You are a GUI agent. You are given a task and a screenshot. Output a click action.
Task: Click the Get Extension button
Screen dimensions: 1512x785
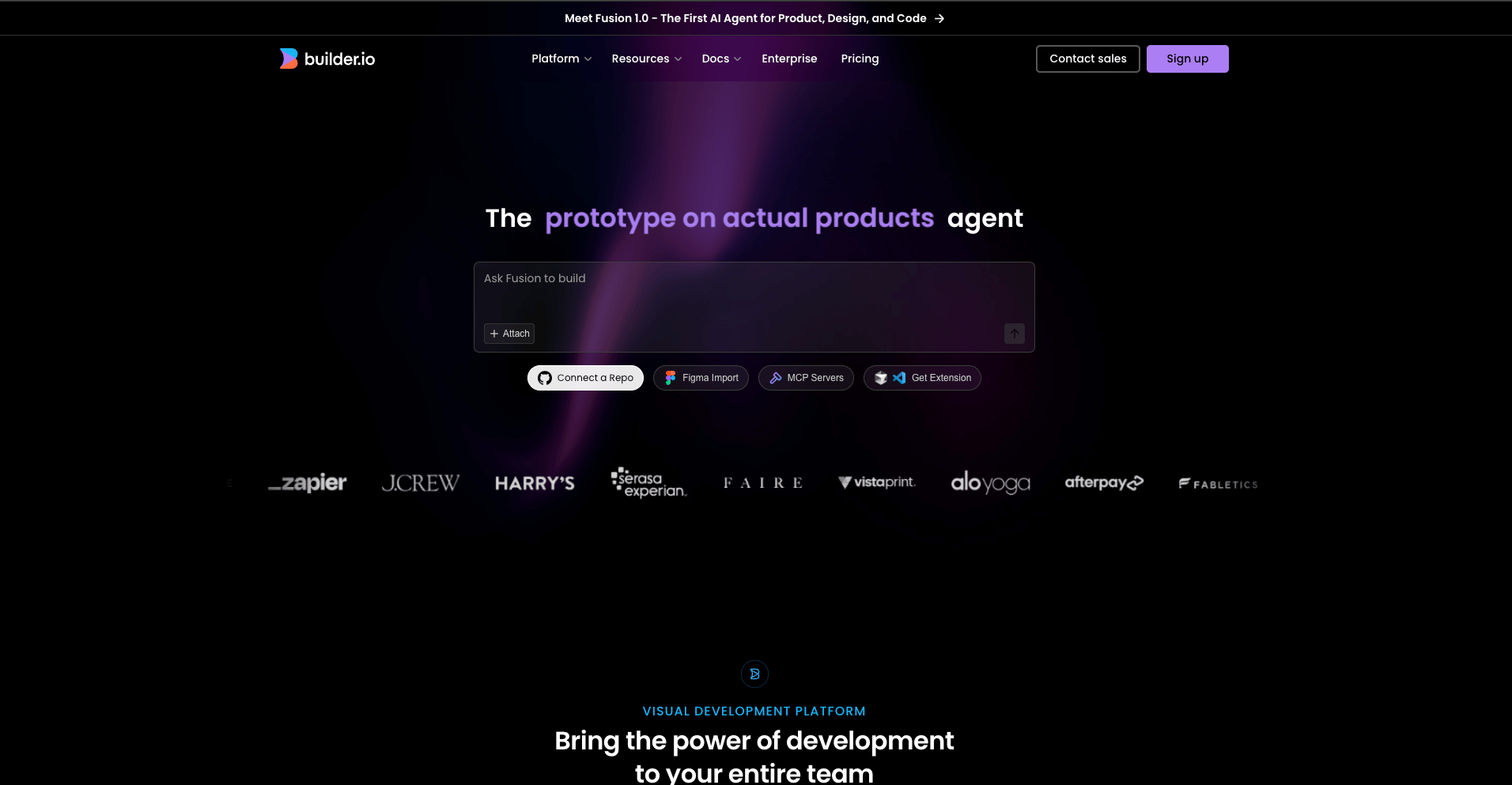tap(922, 378)
